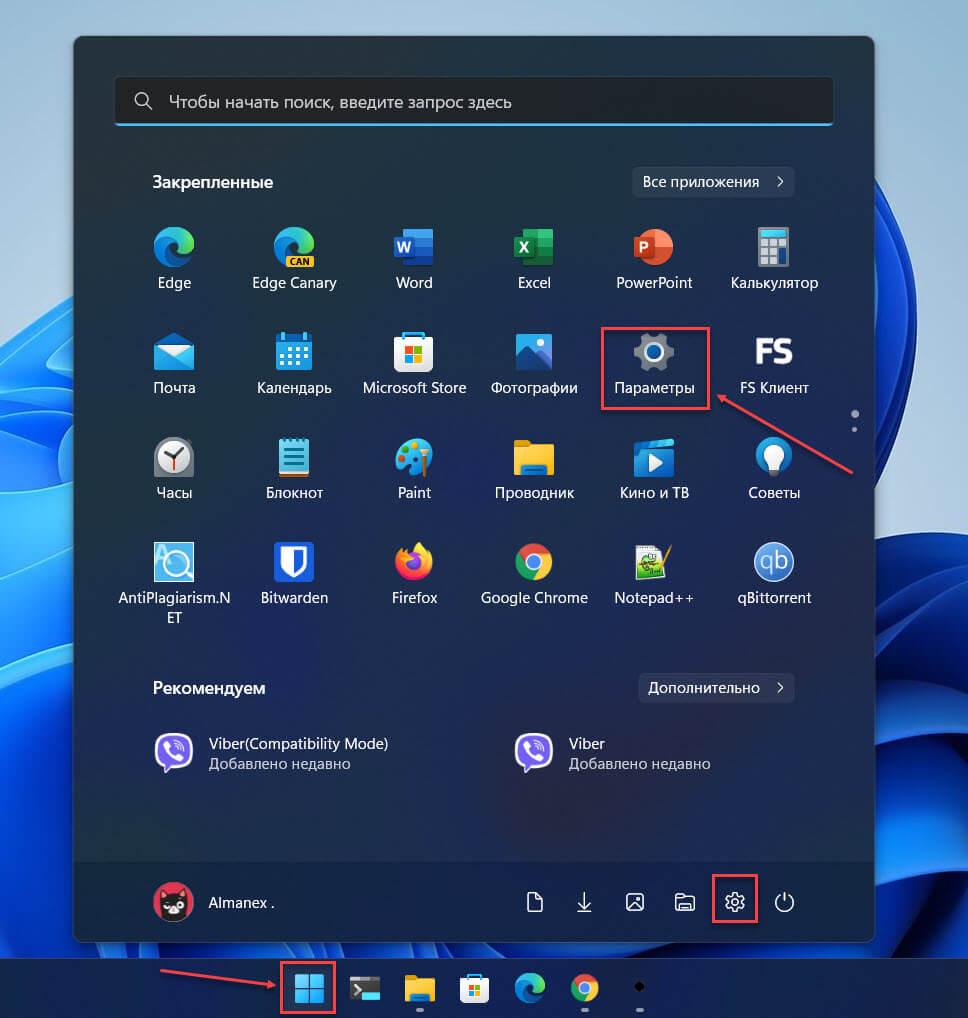Open Edge on the taskbar
This screenshot has width=968, height=1018.
[x=530, y=988]
